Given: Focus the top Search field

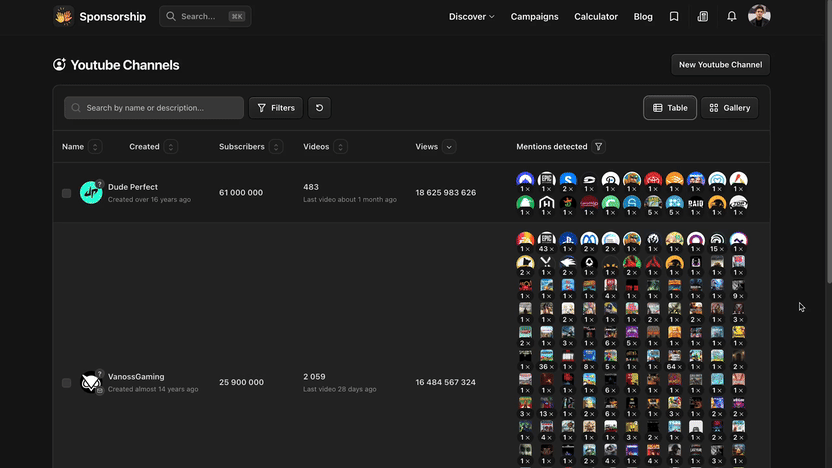Looking at the screenshot, I should [x=205, y=16].
